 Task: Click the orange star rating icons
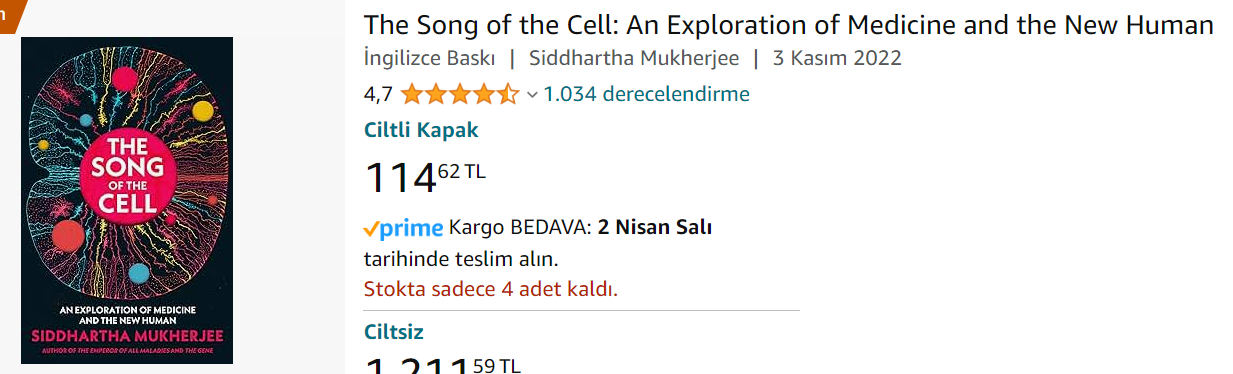click(460, 95)
